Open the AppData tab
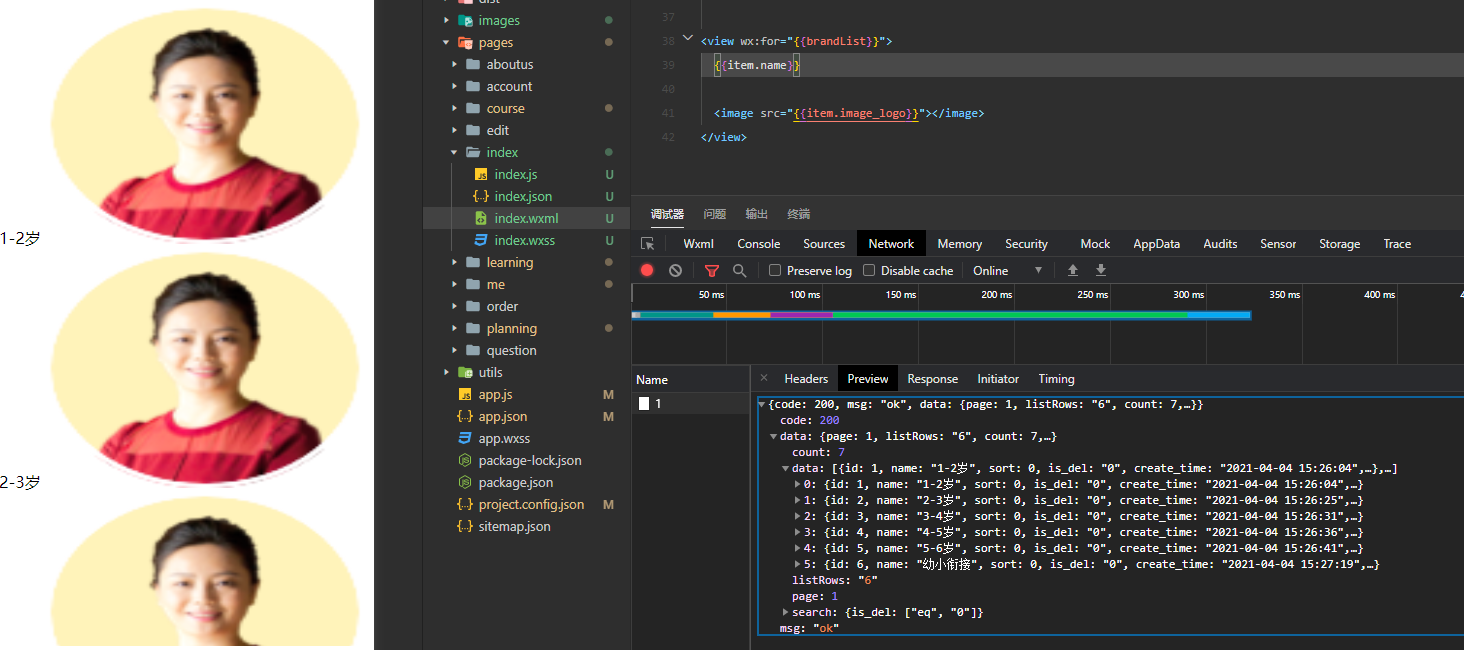The width and height of the screenshot is (1464, 650). click(x=1156, y=244)
